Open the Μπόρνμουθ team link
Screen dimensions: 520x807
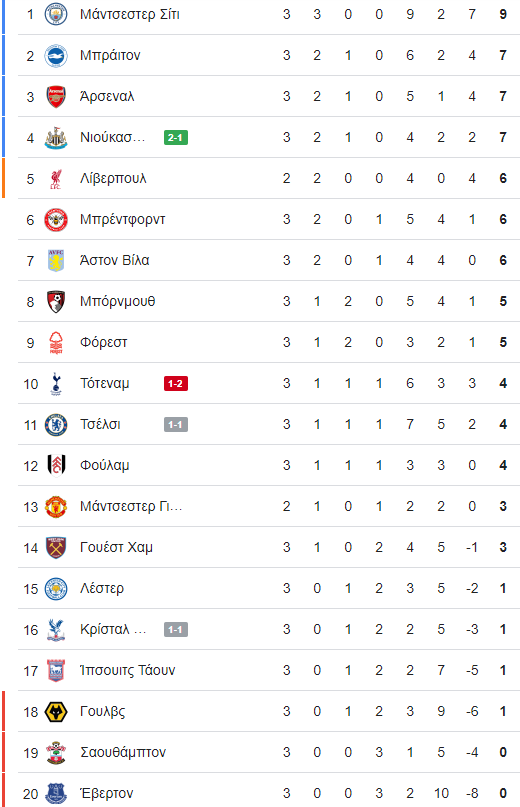pyautogui.click(x=117, y=302)
